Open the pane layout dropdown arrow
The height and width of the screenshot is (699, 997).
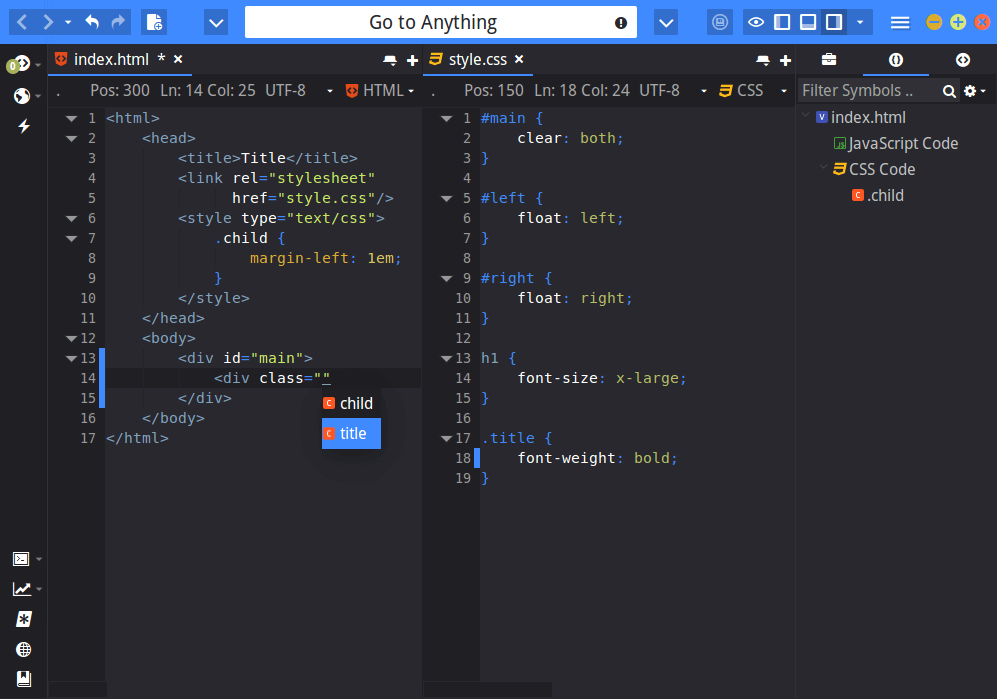tap(860, 22)
